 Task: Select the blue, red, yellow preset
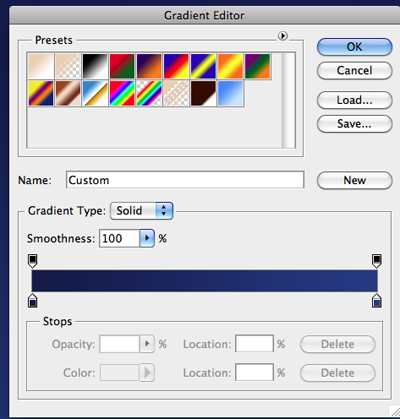click(176, 66)
